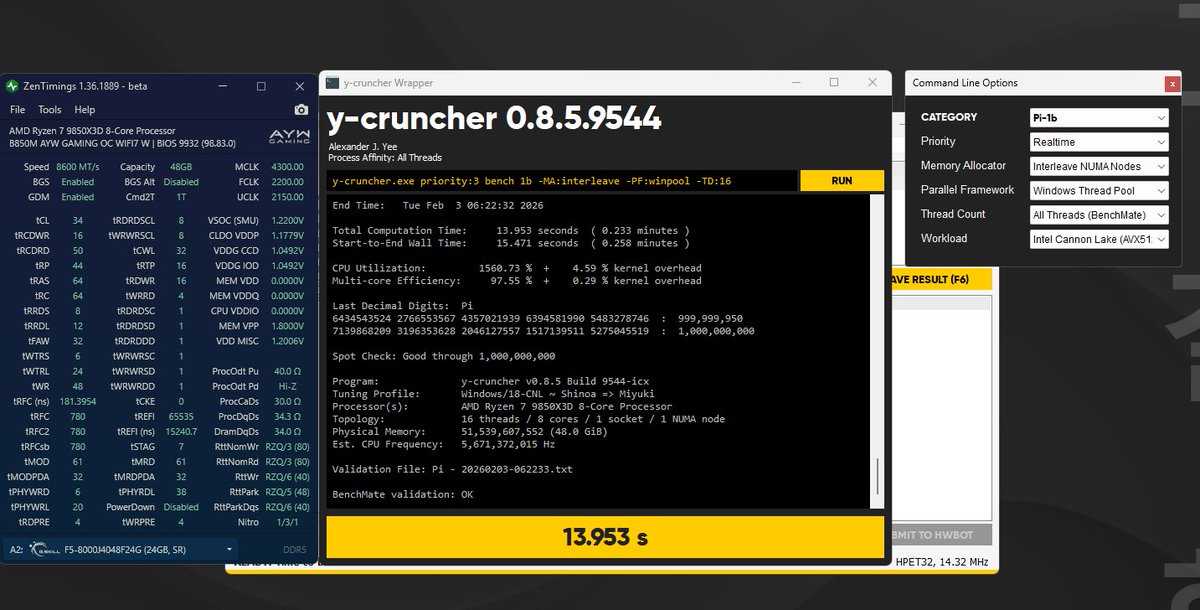The image size is (1200, 610).
Task: Expand Parallel Framework dropdown Windows Thread Pool
Action: [1099, 190]
